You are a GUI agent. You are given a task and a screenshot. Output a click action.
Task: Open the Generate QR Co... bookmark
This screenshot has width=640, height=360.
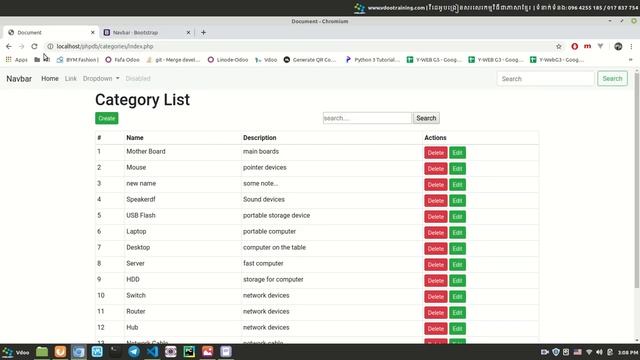(x=310, y=60)
